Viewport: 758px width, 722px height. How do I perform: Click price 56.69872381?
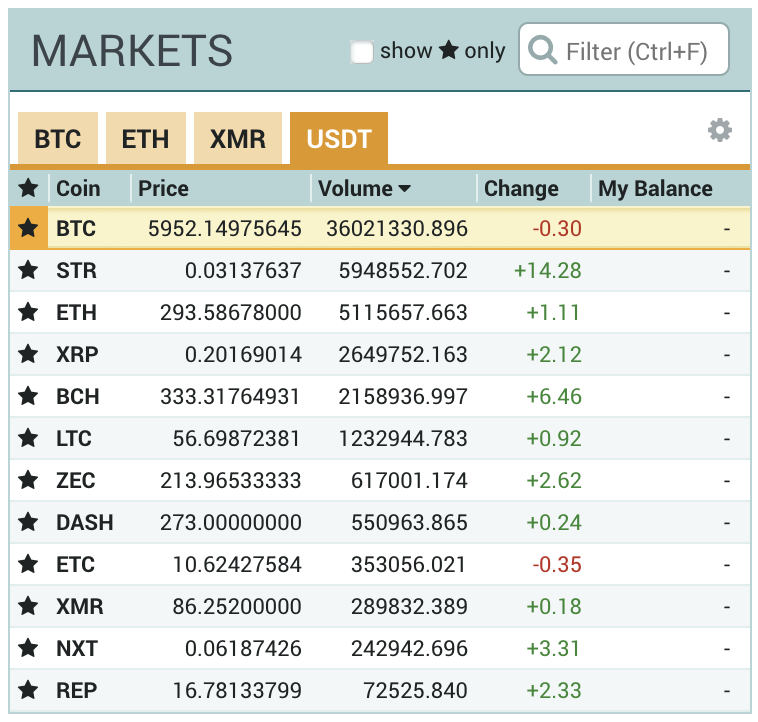pos(236,439)
